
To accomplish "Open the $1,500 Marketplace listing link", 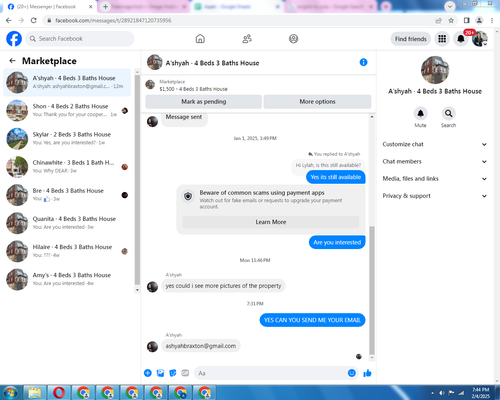I will click(x=193, y=89).
